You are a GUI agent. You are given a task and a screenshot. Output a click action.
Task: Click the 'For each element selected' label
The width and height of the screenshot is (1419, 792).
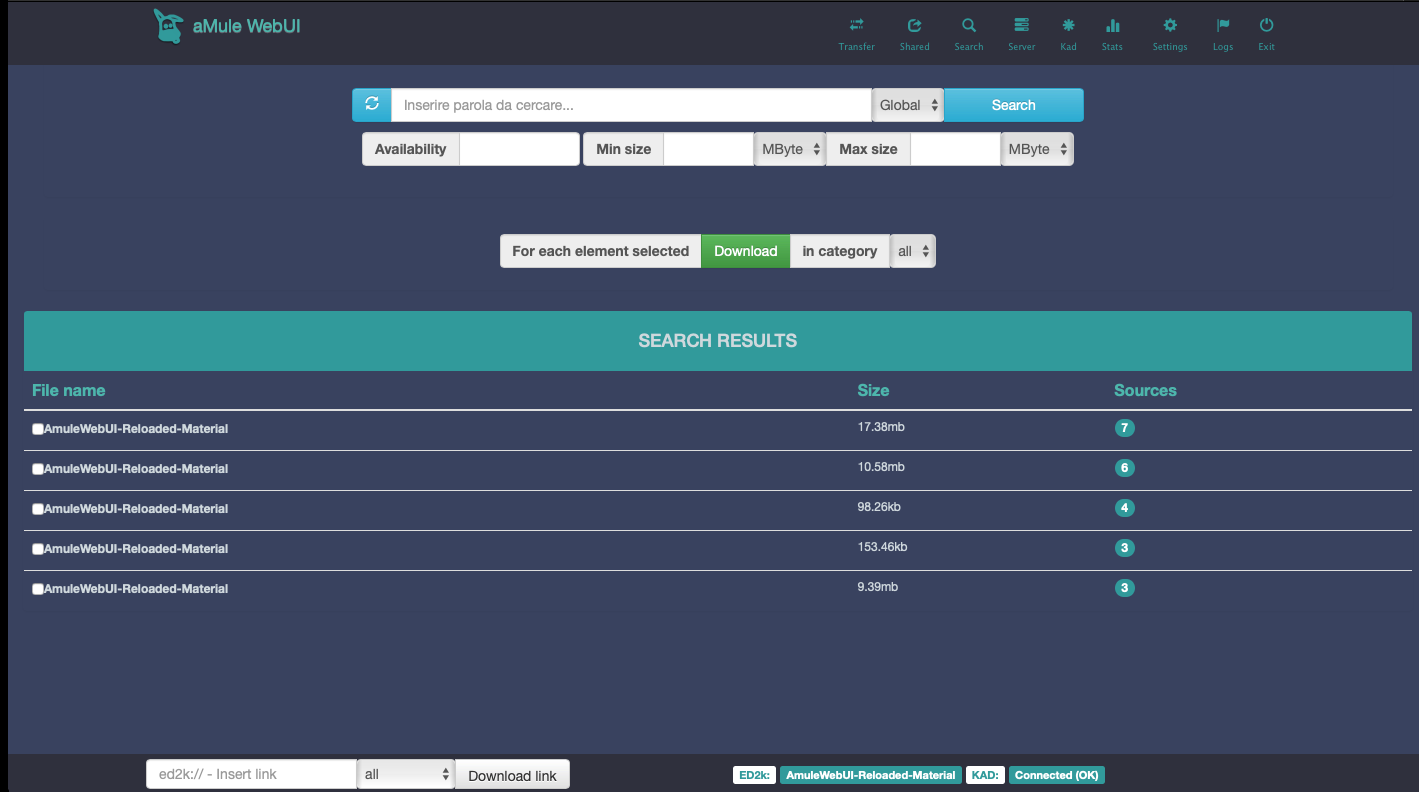[601, 251]
